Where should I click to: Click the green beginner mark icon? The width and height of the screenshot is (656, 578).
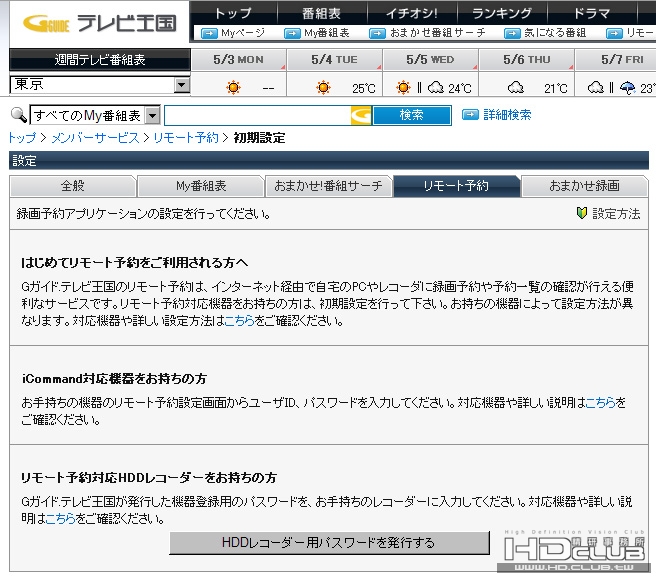pos(582,213)
